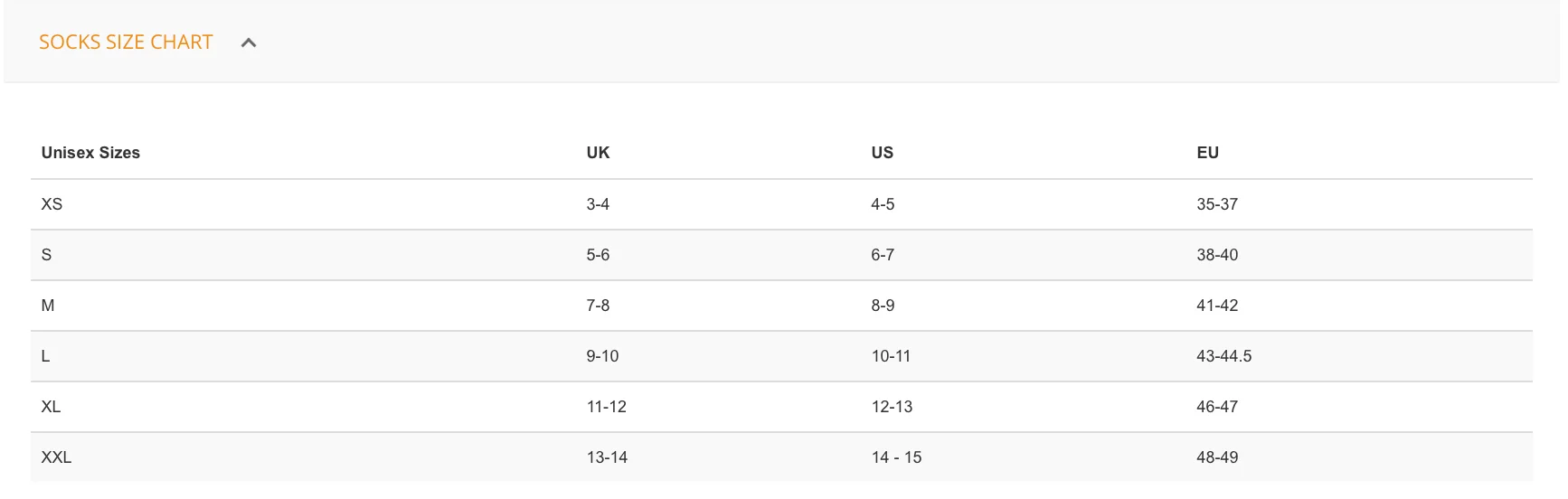1568x499 pixels.
Task: Click EU size 41-42 cell
Action: coord(1217,306)
